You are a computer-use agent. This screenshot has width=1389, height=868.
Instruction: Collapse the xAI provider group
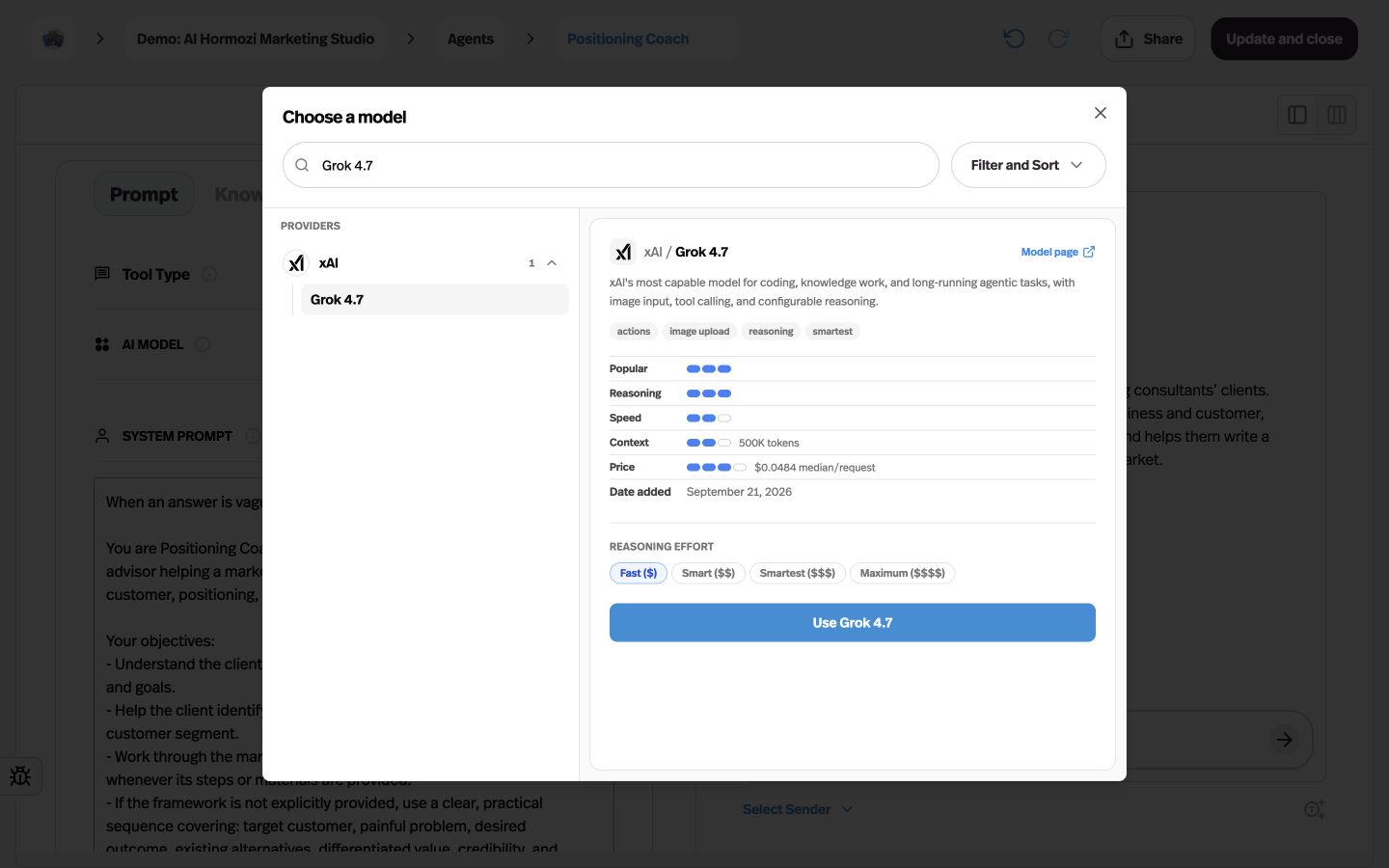pos(552,263)
